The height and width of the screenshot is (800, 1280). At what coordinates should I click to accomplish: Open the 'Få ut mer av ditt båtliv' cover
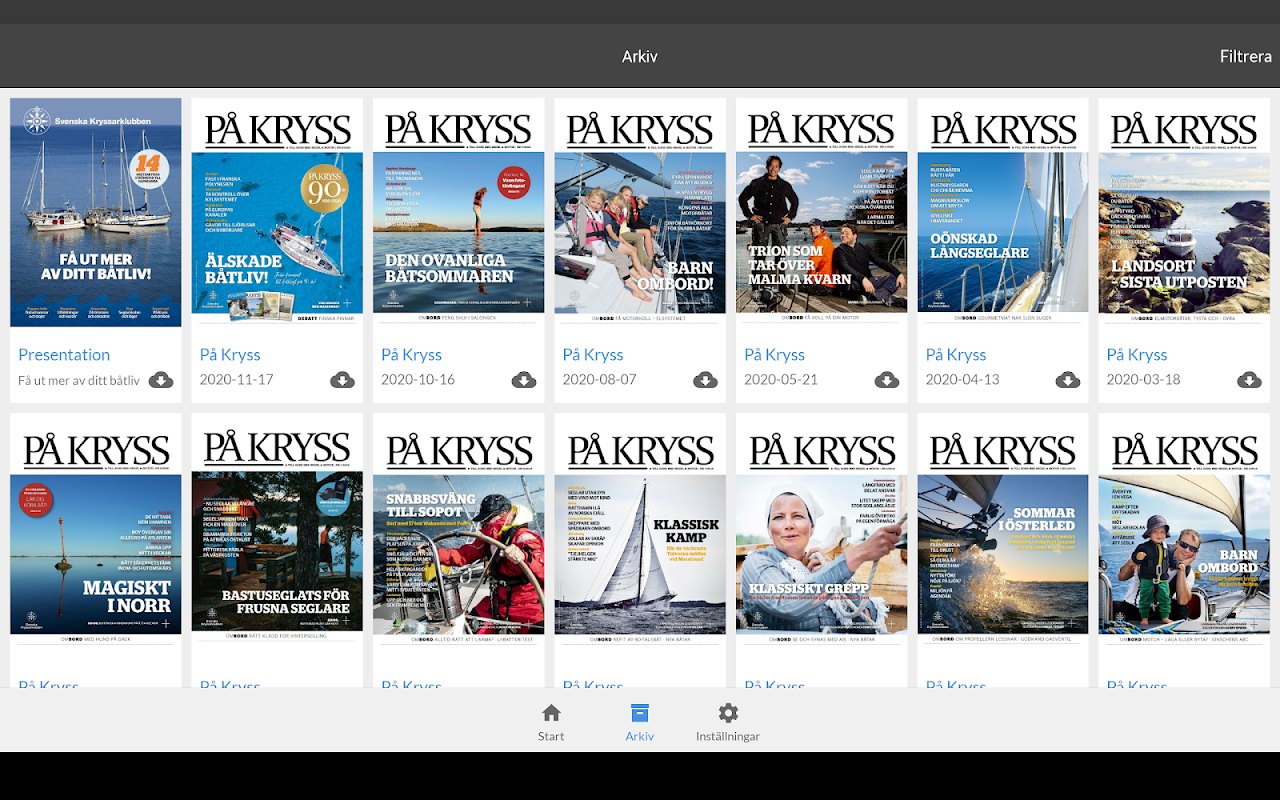click(x=96, y=212)
